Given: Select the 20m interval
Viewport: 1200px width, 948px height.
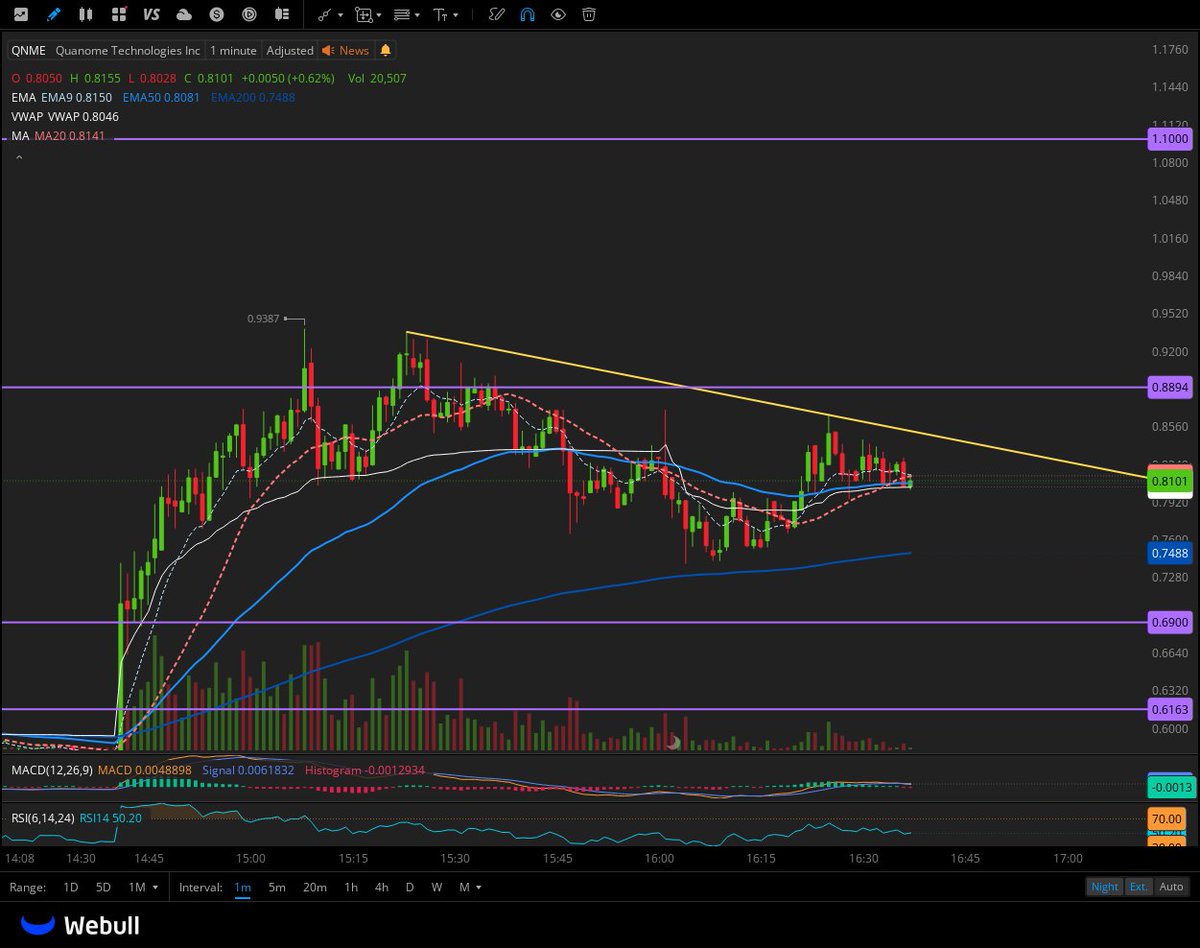Looking at the screenshot, I should pyautogui.click(x=314, y=887).
